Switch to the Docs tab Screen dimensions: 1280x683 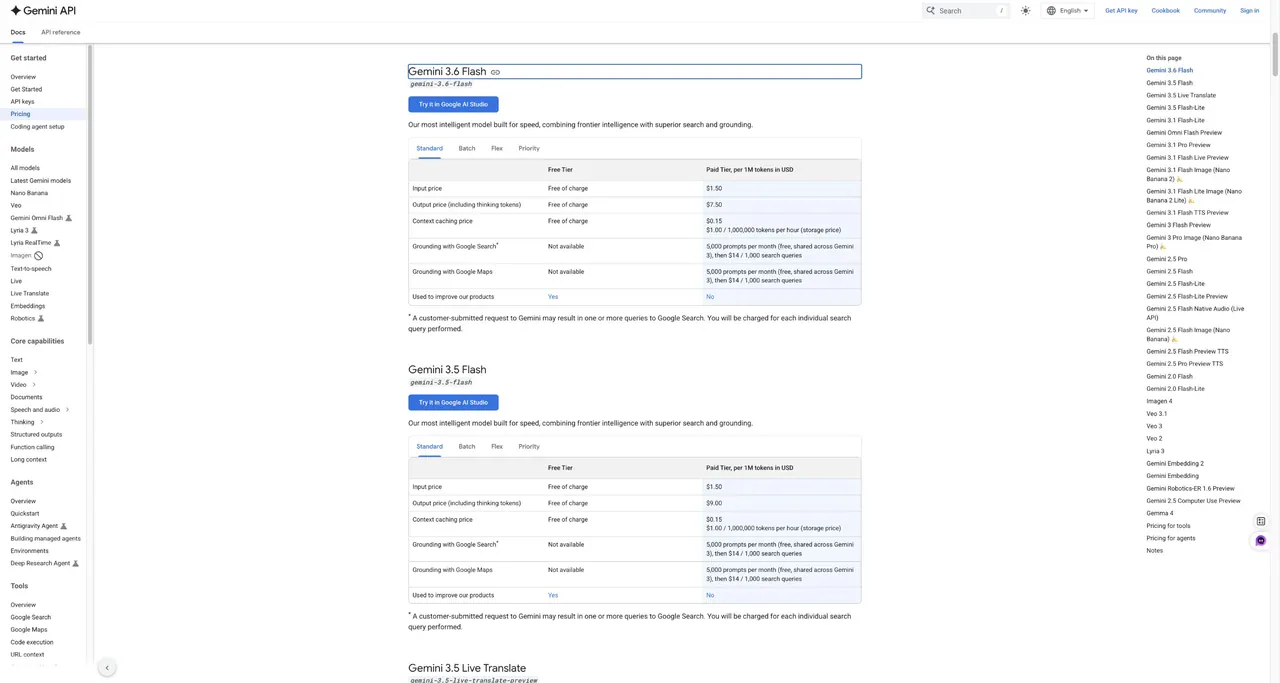point(18,32)
